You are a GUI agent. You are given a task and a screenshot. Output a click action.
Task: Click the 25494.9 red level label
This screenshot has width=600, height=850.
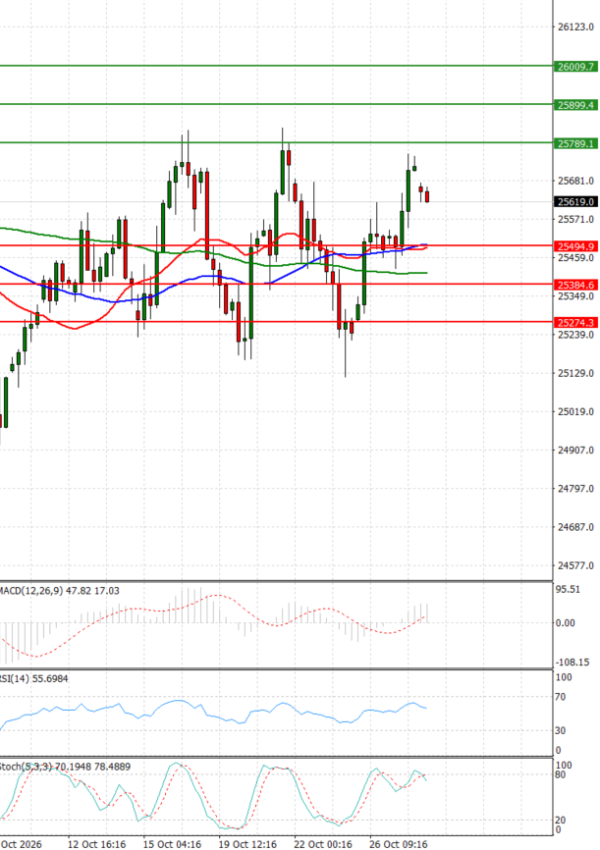pos(576,246)
